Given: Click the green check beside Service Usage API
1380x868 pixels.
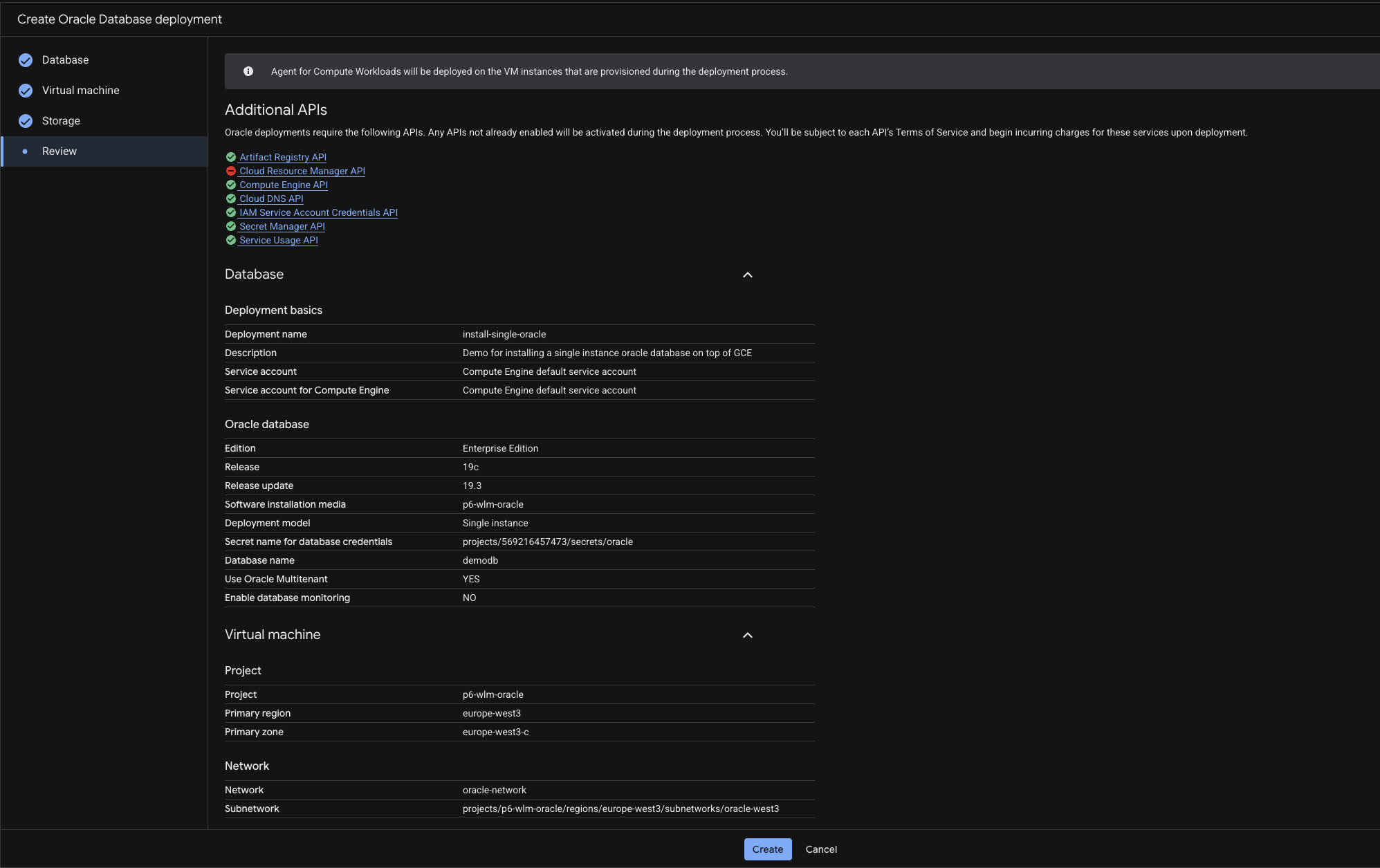Looking at the screenshot, I should click(231, 240).
